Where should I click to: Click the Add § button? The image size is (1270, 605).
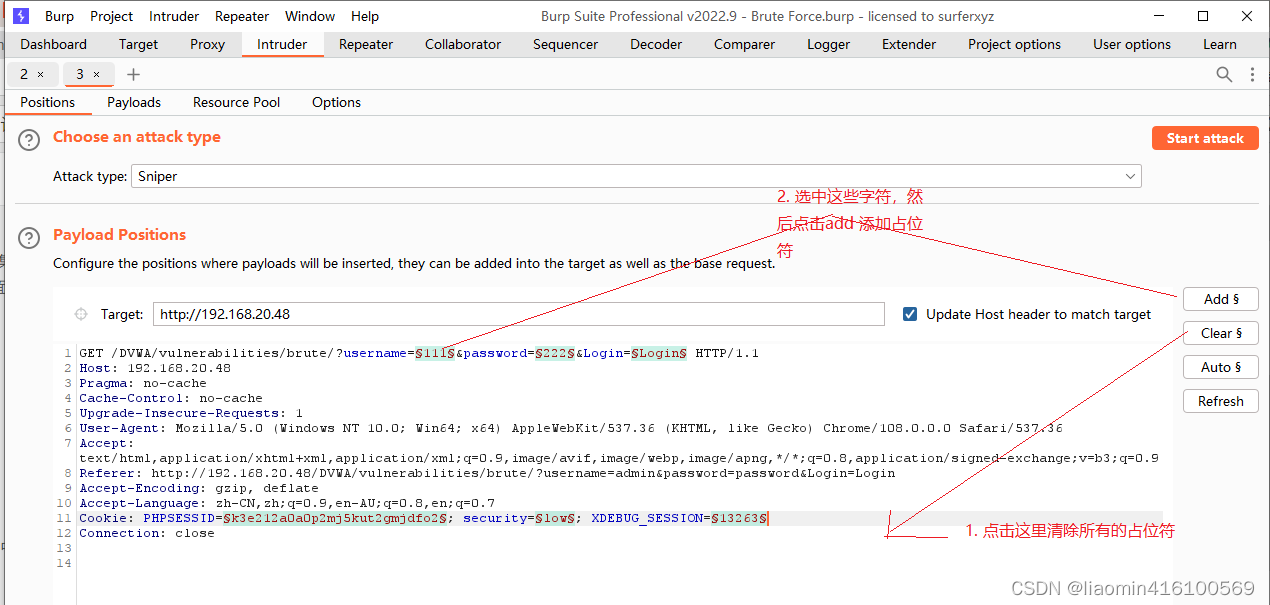(x=1221, y=299)
